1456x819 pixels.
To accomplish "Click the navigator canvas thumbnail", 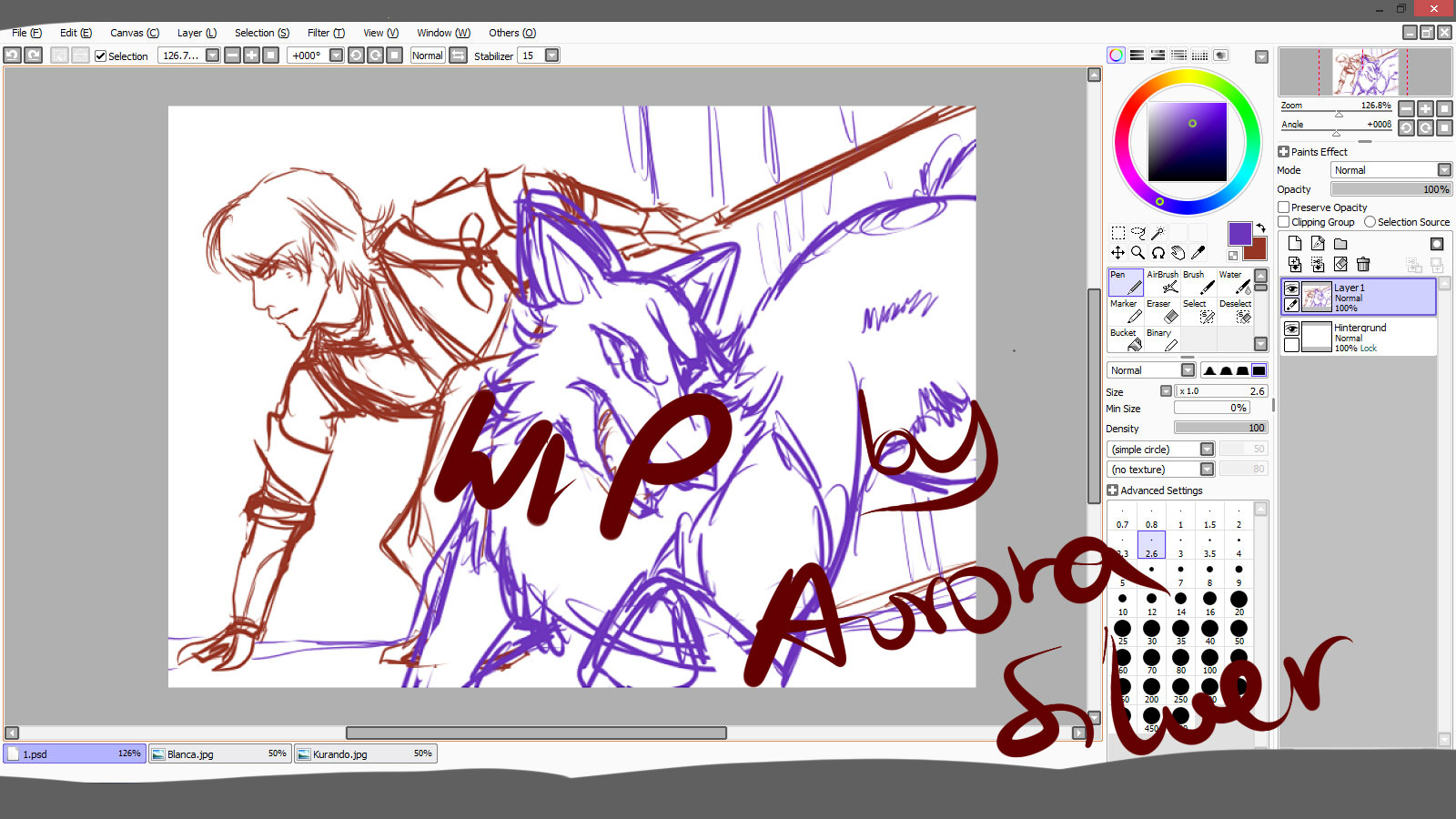I will [1365, 72].
